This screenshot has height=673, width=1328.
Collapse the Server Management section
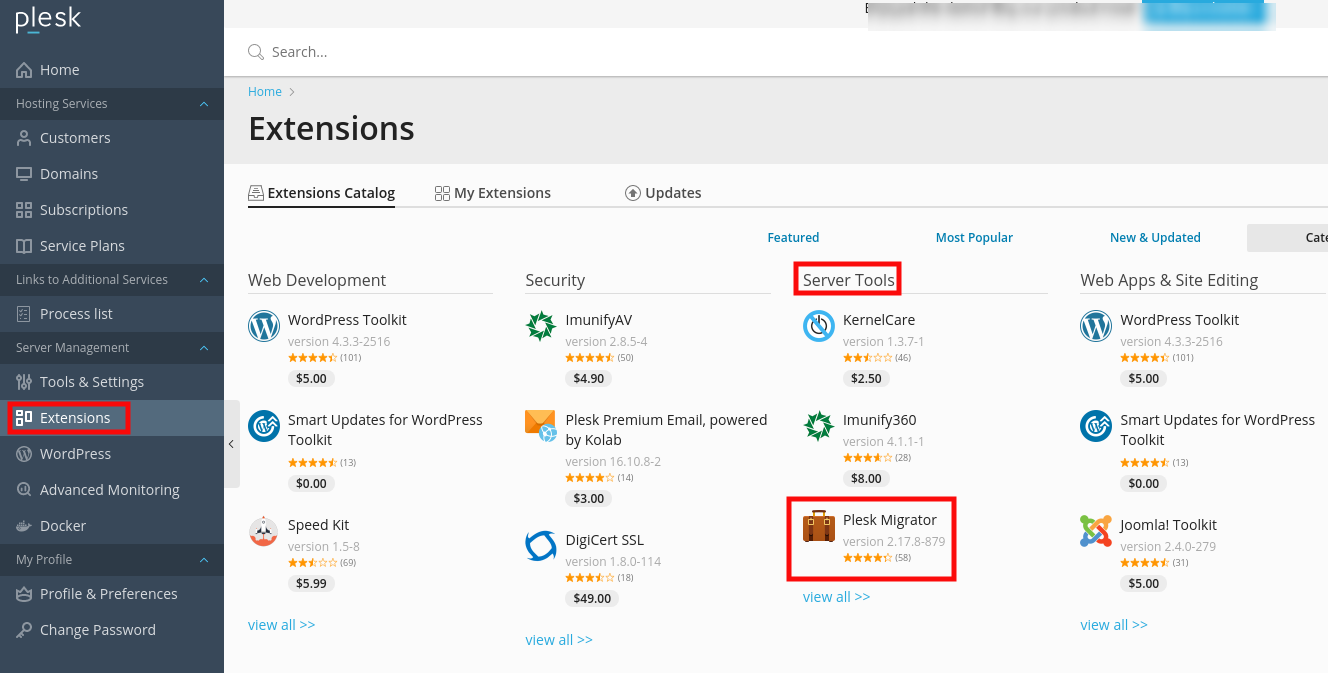tap(204, 348)
